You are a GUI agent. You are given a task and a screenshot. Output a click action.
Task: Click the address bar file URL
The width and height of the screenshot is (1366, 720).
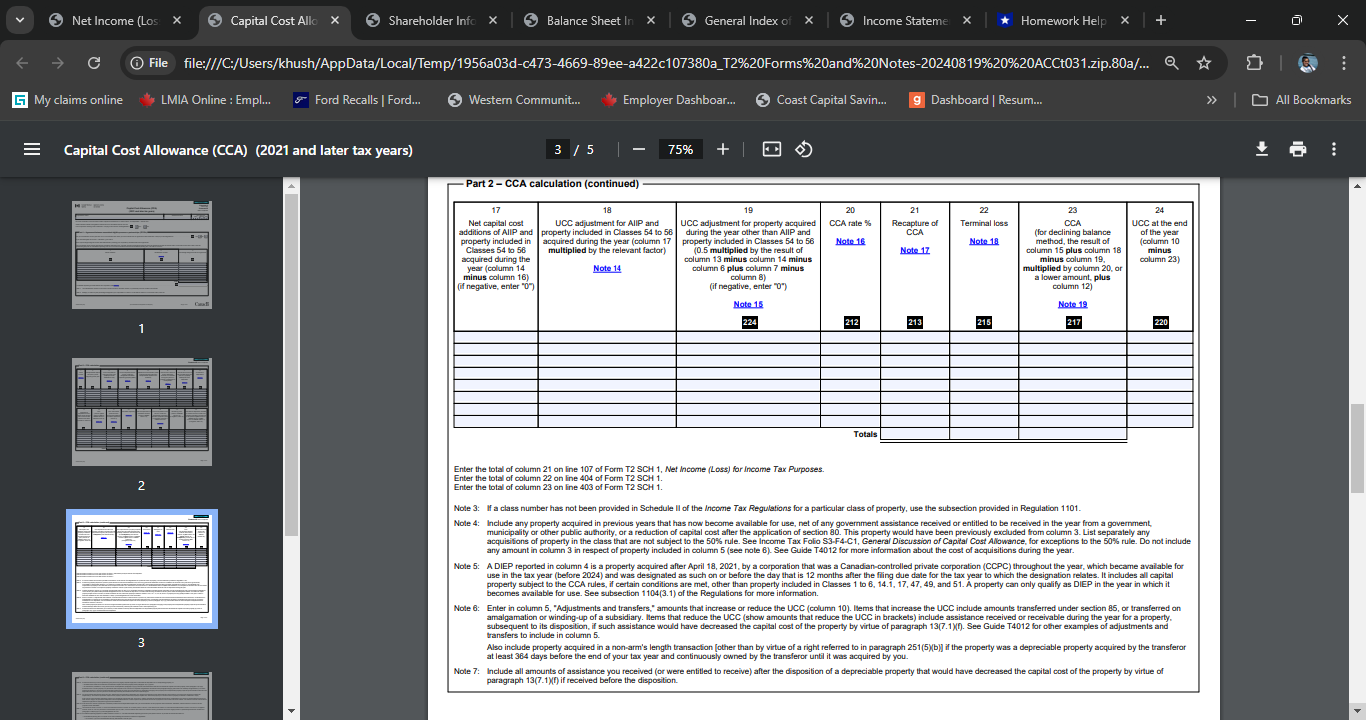coord(666,63)
